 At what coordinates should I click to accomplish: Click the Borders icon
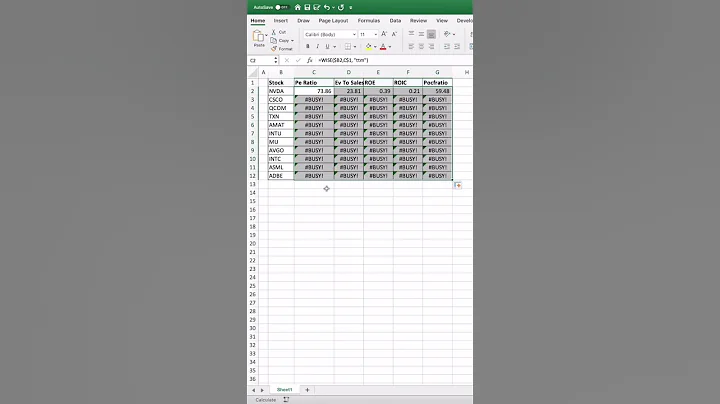pos(348,46)
